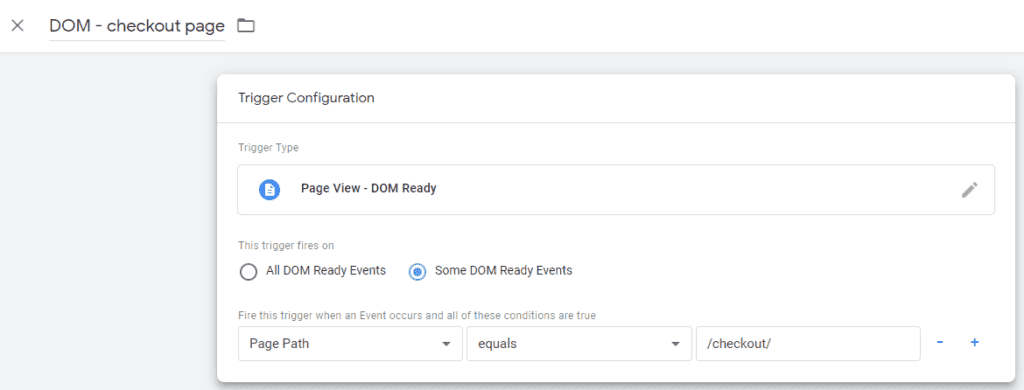The width and height of the screenshot is (1024, 390).
Task: Close the trigger editor with the X
Action: (x=18, y=26)
